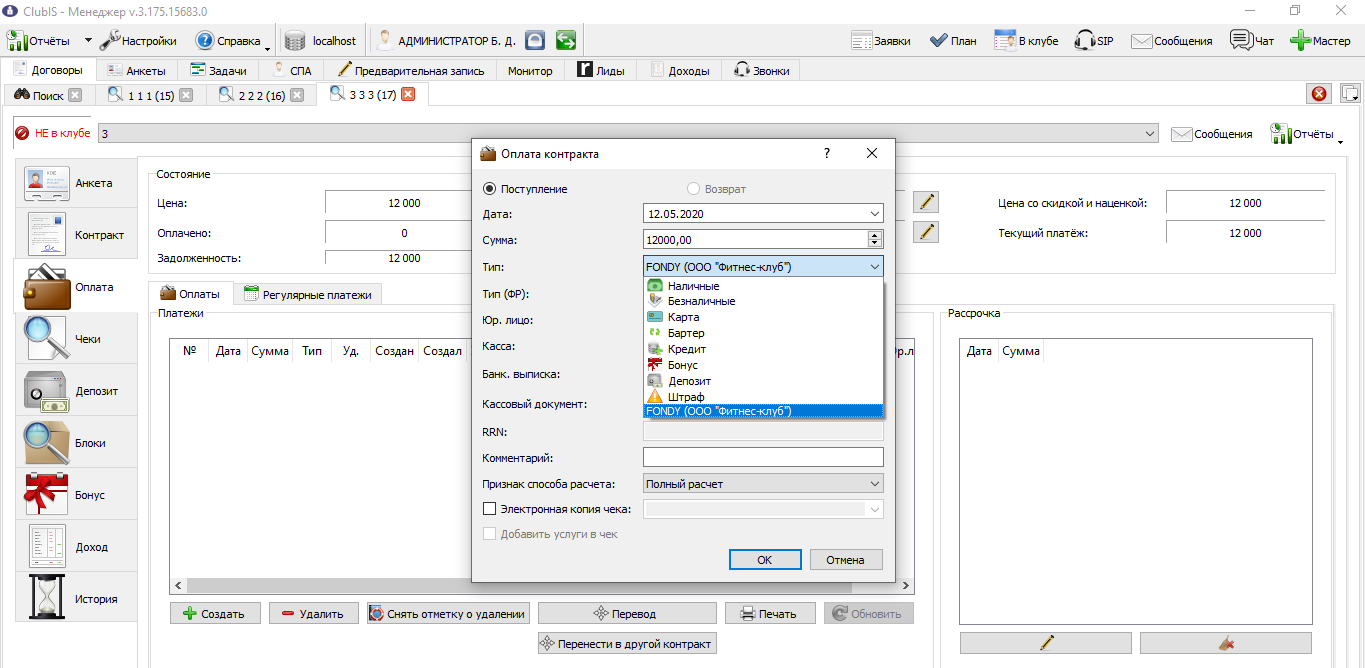Open Чеки receipts section in sidebar
The image size is (1365, 668).
point(76,339)
